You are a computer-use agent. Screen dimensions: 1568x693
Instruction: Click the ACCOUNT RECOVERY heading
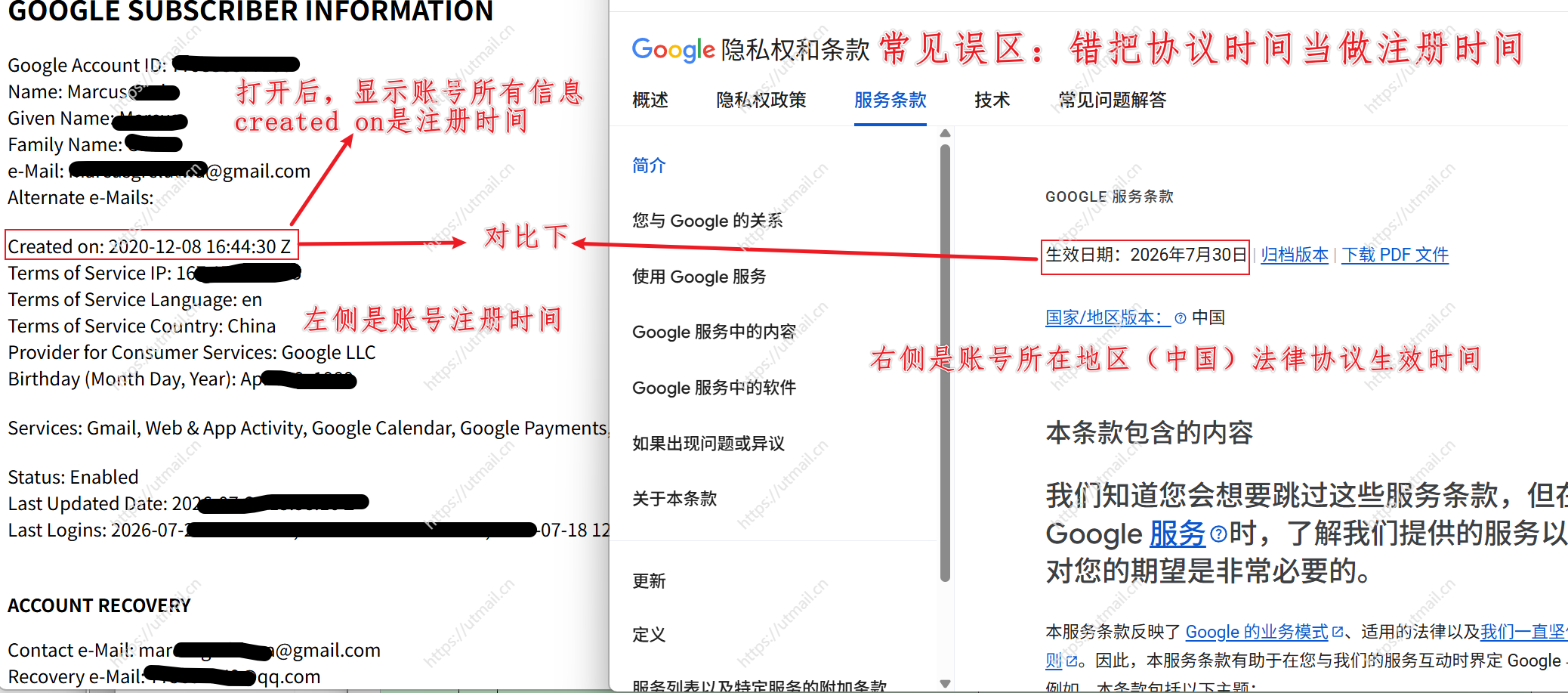tap(100, 606)
